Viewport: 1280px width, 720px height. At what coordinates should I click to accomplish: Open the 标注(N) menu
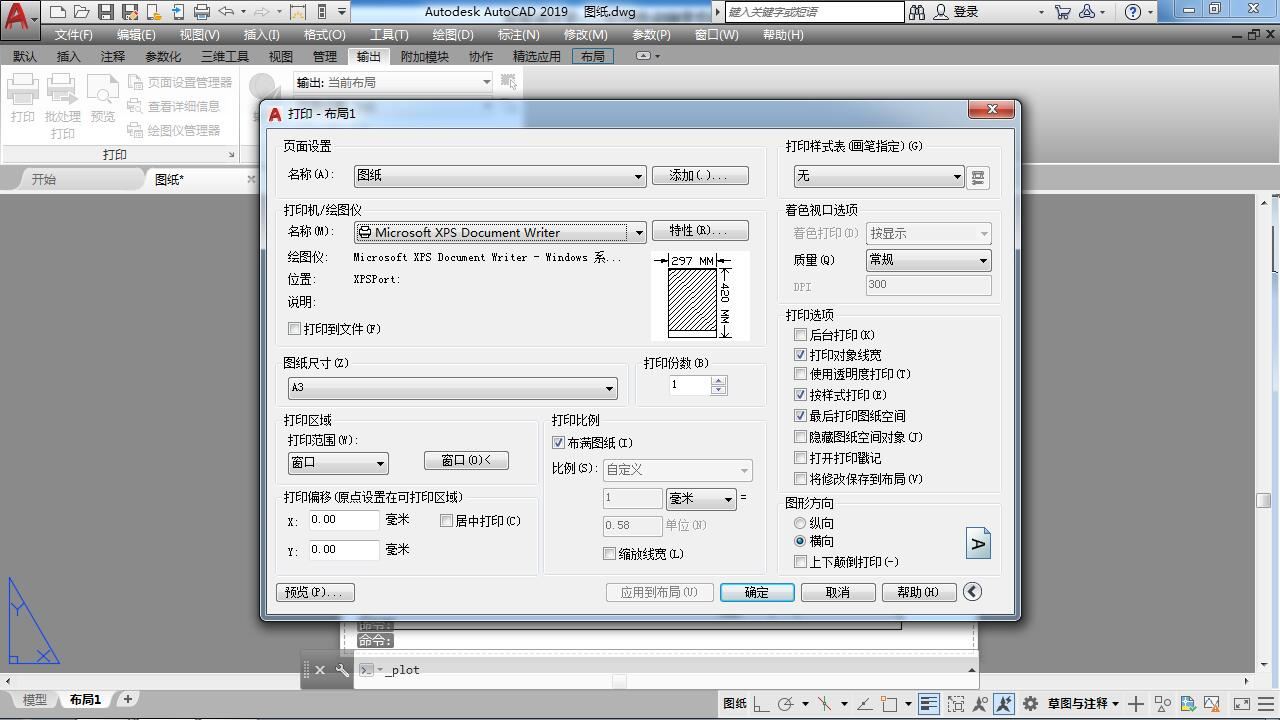[518, 35]
